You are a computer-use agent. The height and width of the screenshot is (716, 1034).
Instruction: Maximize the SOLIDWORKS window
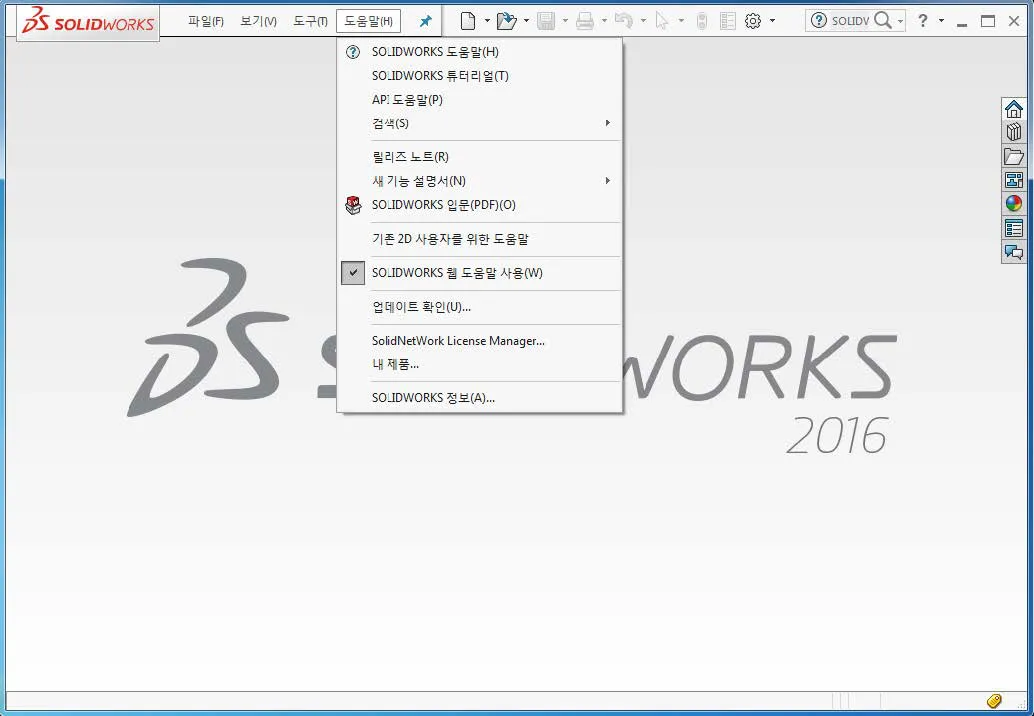[988, 22]
